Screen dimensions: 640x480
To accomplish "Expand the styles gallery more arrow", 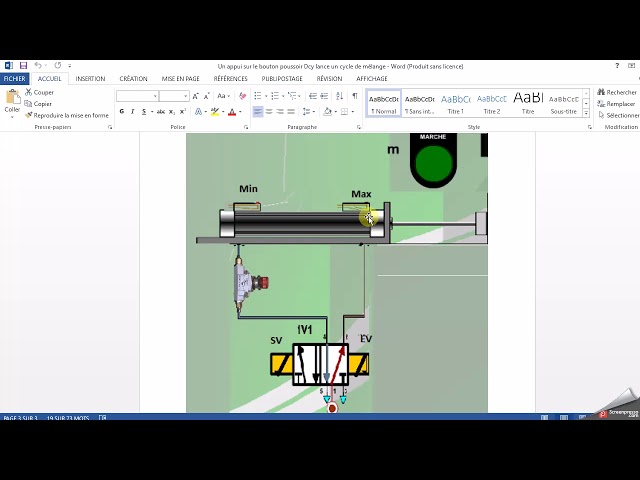I will click(x=586, y=113).
